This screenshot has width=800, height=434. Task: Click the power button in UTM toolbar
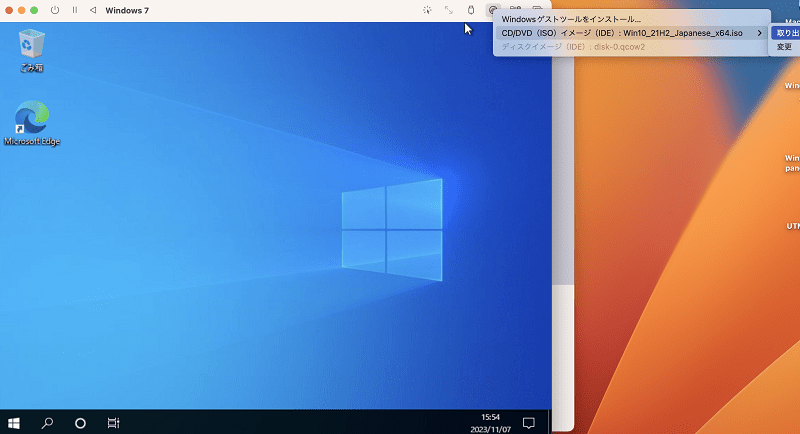pyautogui.click(x=55, y=10)
